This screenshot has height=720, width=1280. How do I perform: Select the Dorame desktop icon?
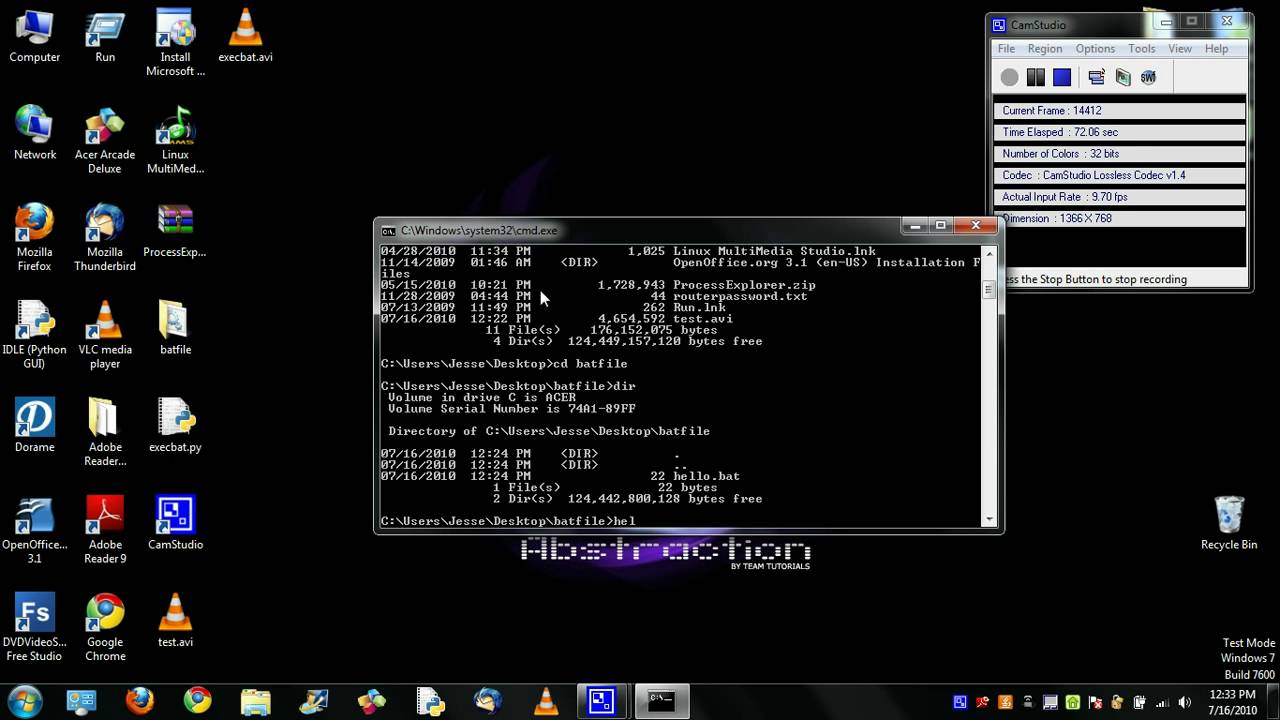[35, 425]
